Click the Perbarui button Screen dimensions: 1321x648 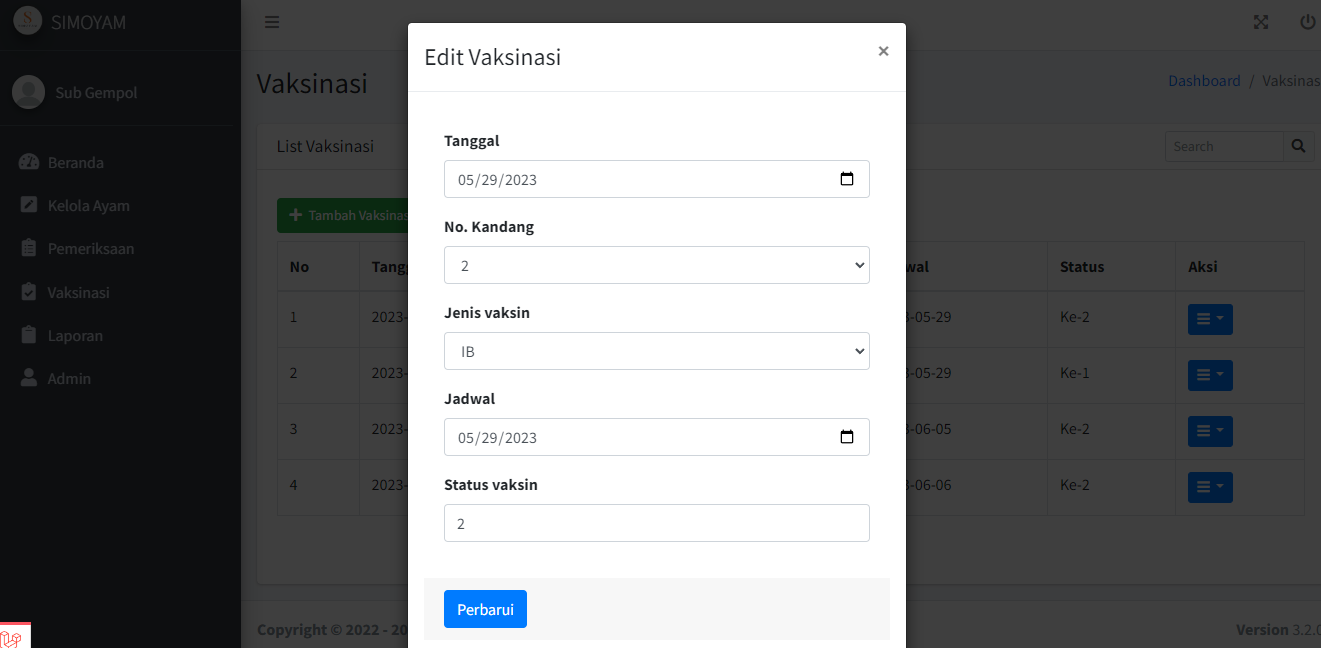point(485,609)
